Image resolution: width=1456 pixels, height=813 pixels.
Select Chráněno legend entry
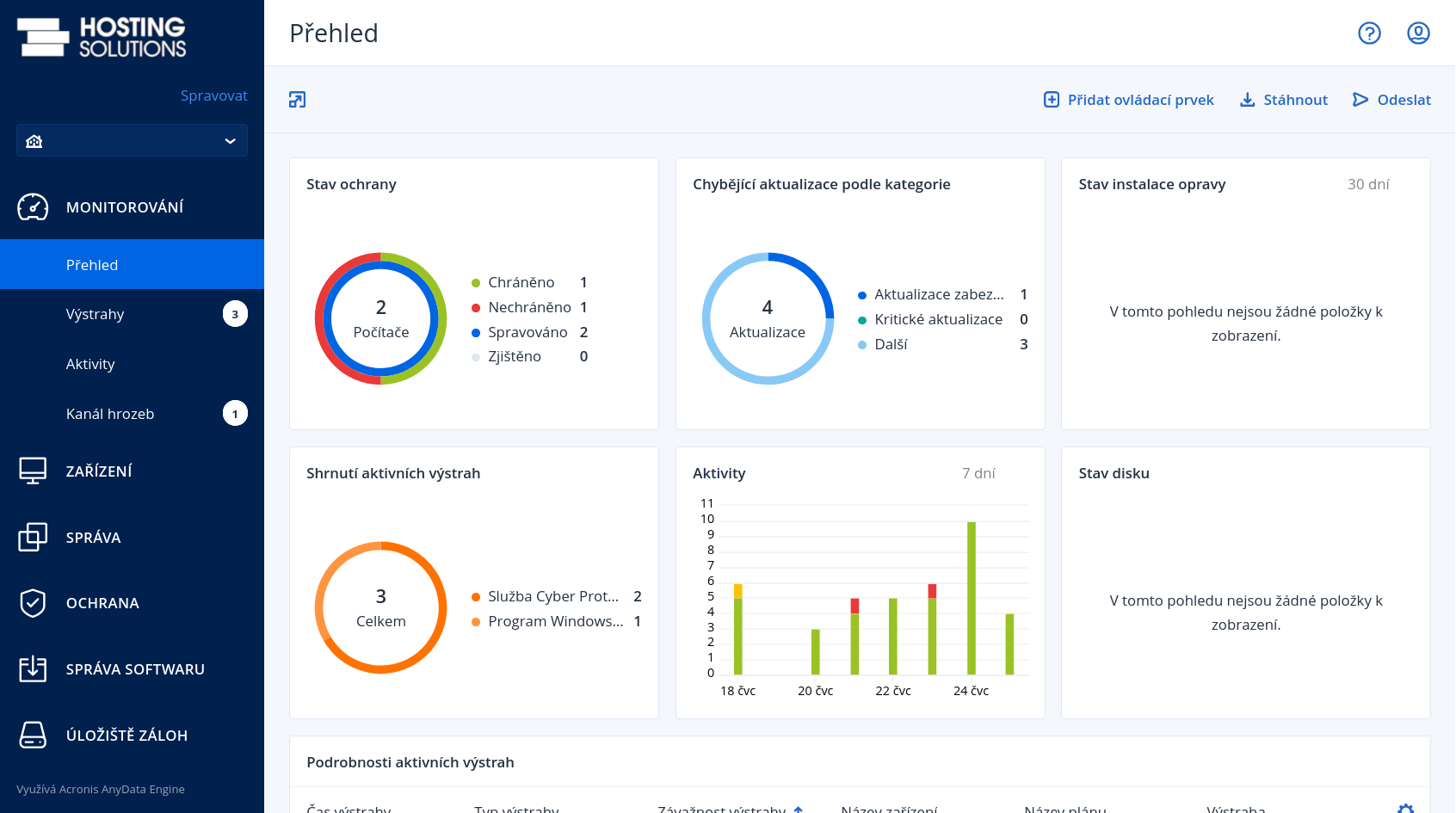[529, 282]
